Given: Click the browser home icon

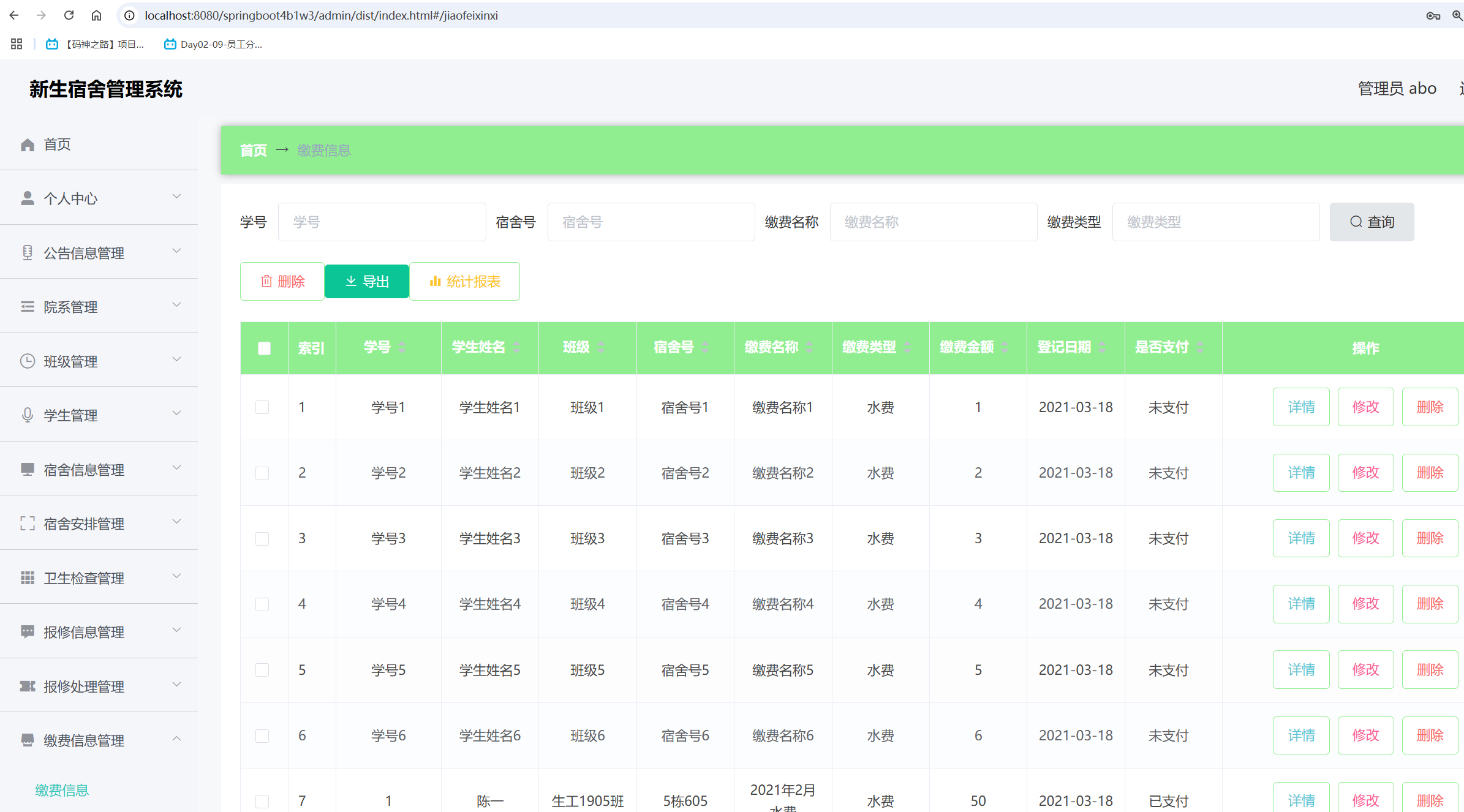Looking at the screenshot, I should pos(96,15).
